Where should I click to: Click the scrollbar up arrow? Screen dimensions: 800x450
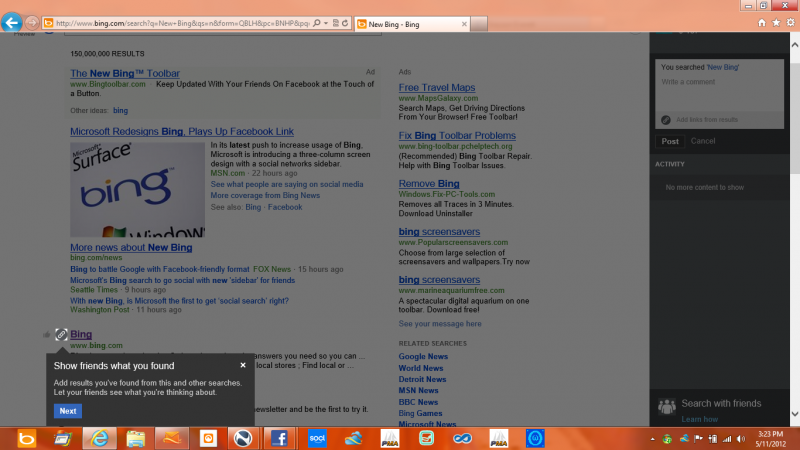(x=795, y=45)
